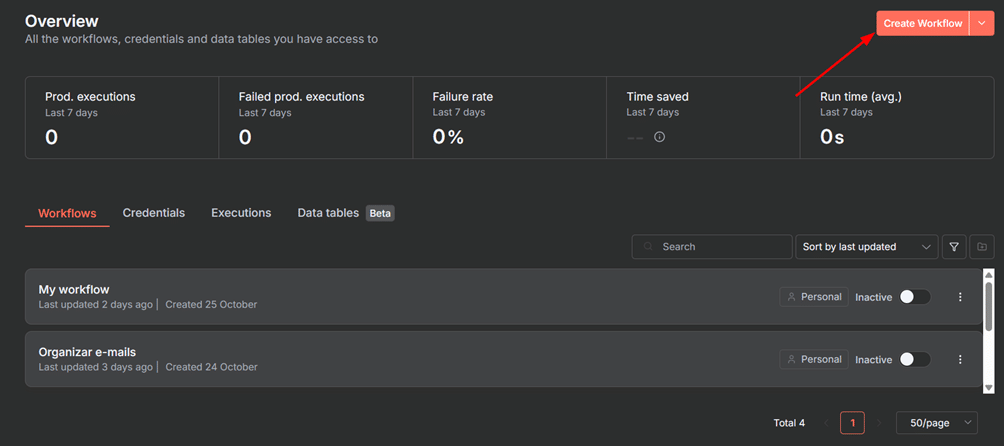
Task: Click the scrollbar up arrow
Action: coord(989,274)
